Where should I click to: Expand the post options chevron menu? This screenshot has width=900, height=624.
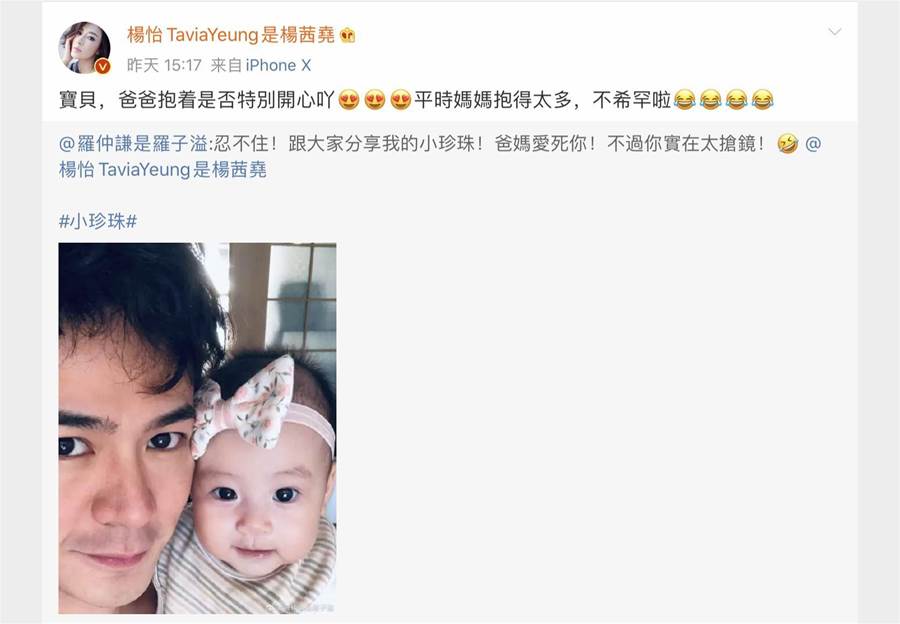point(835,32)
